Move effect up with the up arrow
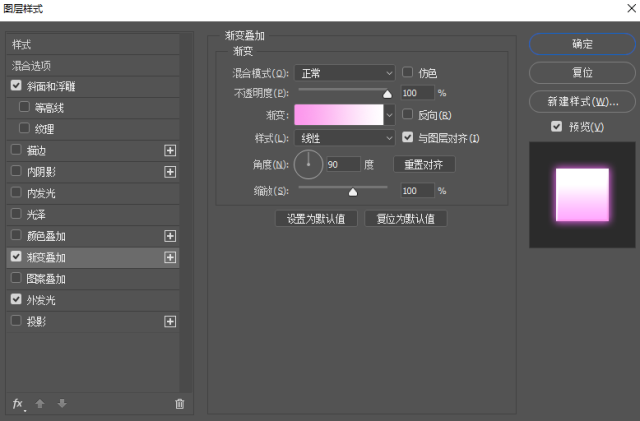Image resolution: width=640 pixels, height=421 pixels. (40, 404)
